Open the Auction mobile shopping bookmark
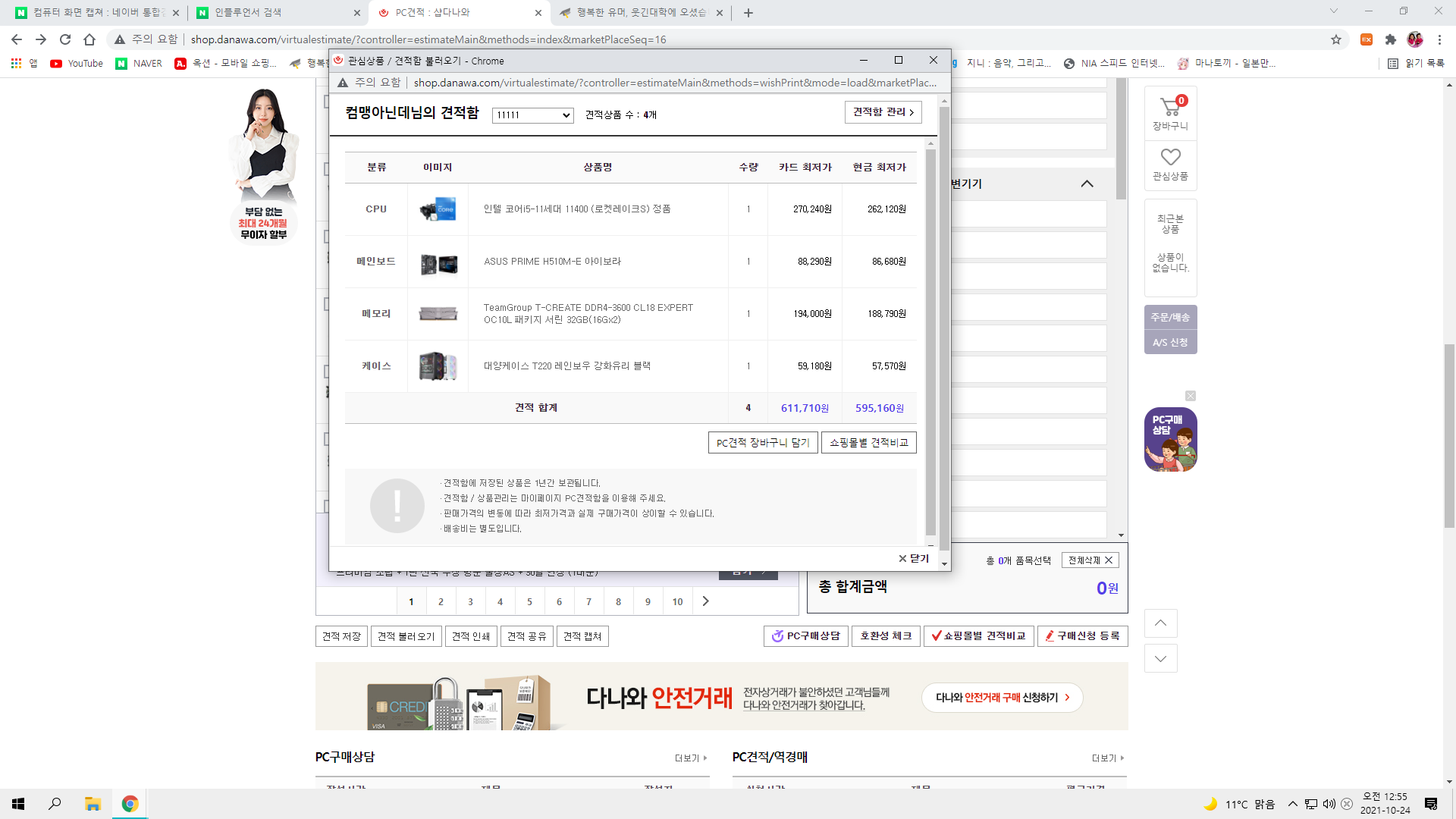Viewport: 1456px width, 819px height. pos(226,64)
